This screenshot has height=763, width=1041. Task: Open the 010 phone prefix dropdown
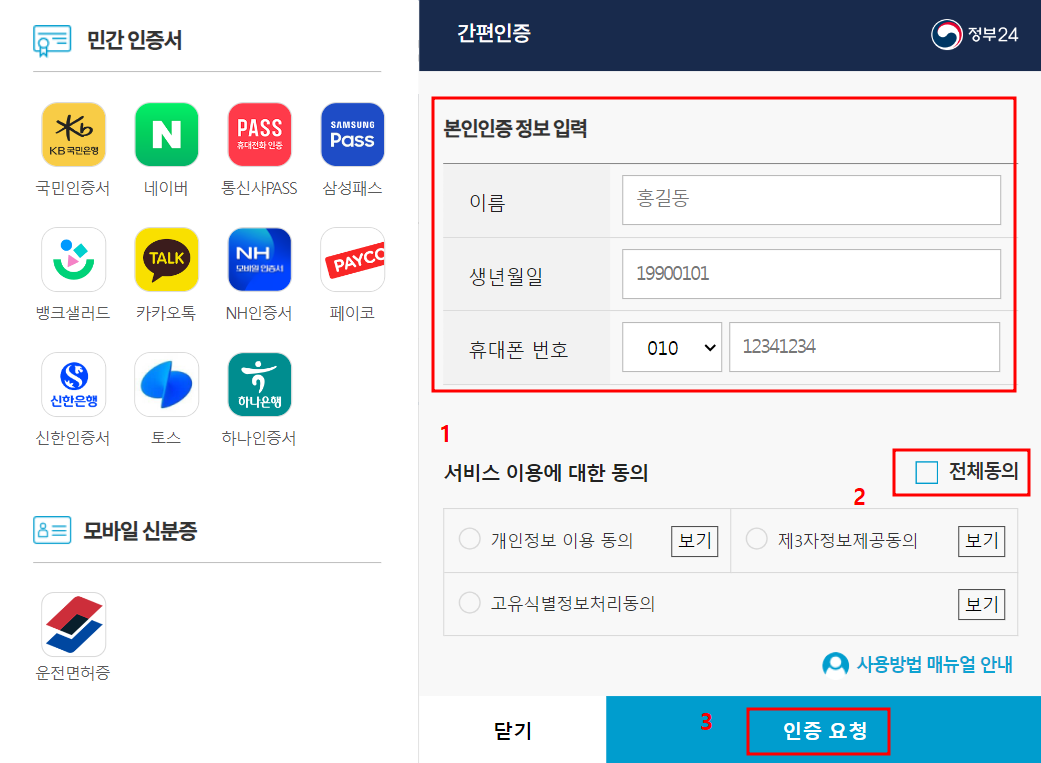tap(672, 347)
